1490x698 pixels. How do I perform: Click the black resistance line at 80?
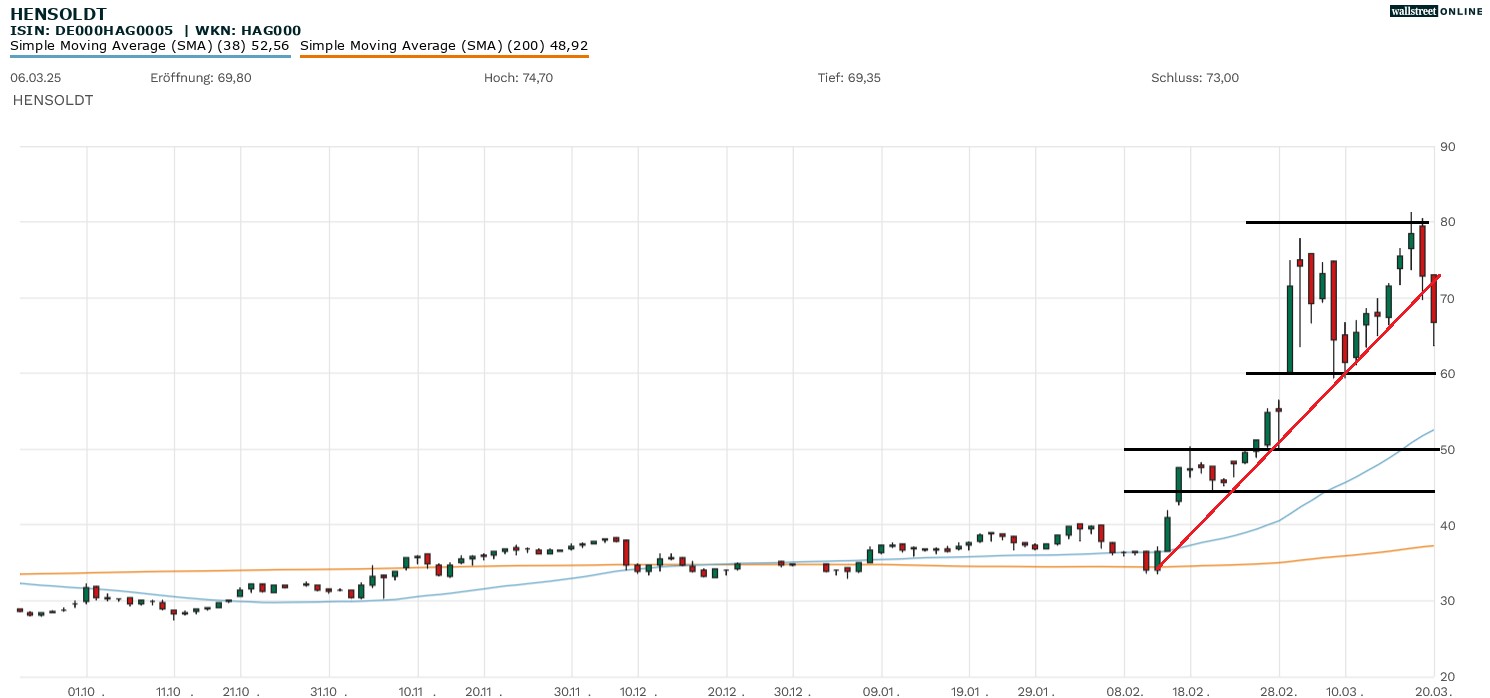click(1337, 222)
